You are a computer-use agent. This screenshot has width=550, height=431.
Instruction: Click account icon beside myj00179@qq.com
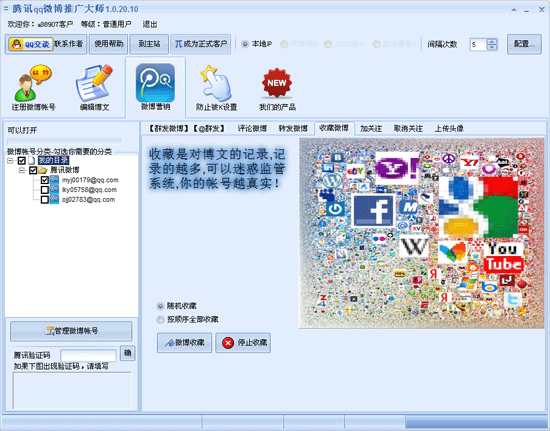pos(54,180)
